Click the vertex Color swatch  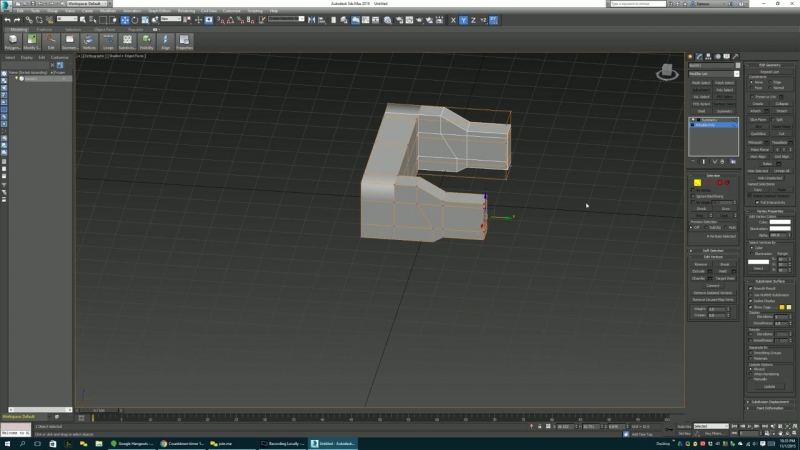[x=779, y=222]
